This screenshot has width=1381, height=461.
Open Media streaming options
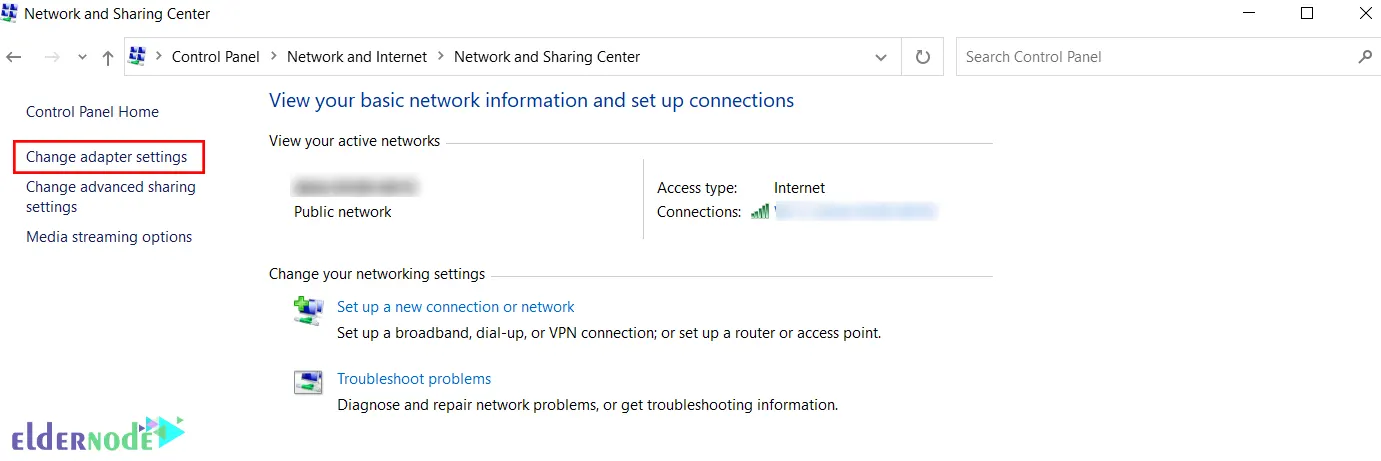pos(108,237)
